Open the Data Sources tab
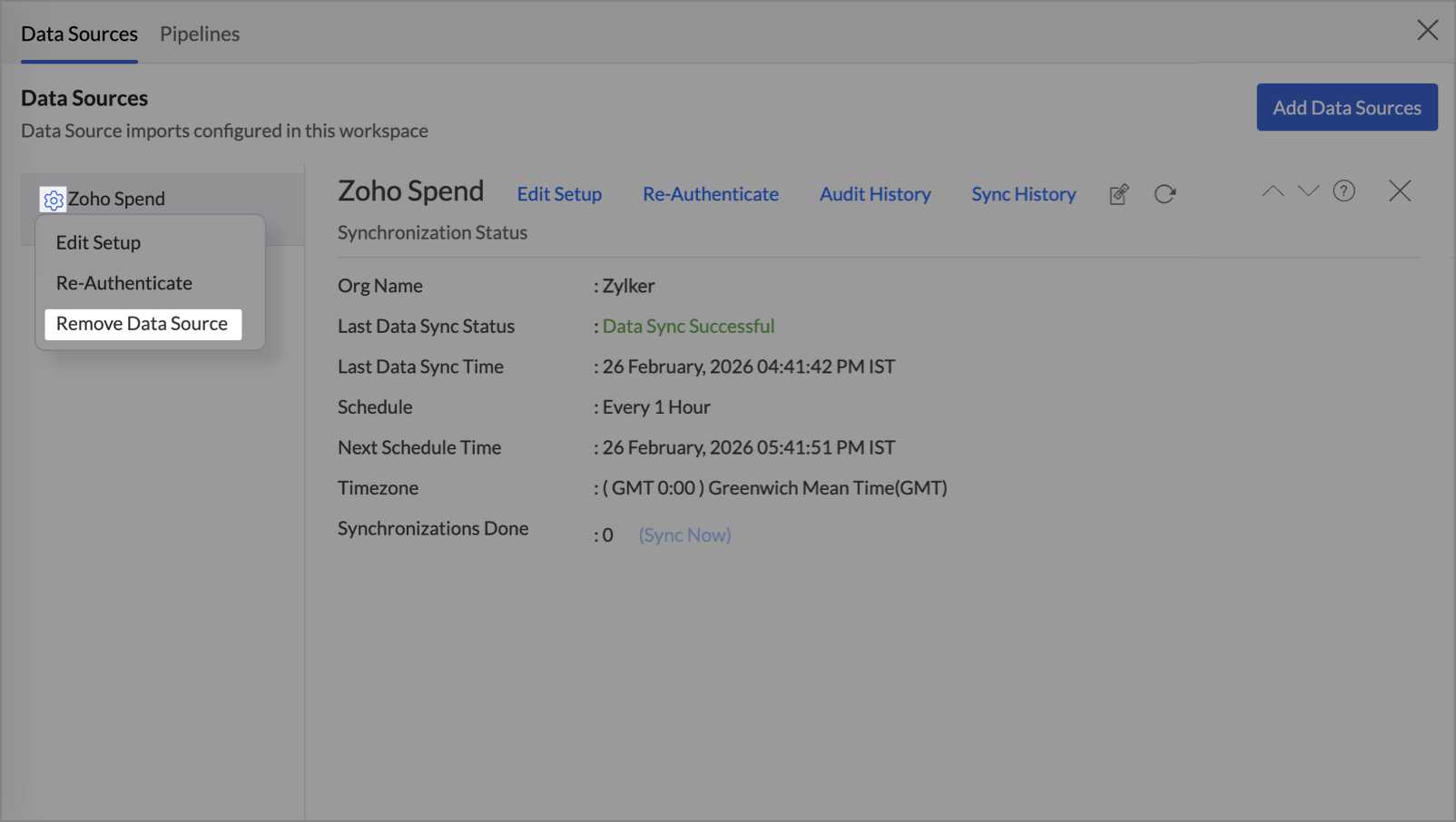1456x822 pixels. pos(79,34)
